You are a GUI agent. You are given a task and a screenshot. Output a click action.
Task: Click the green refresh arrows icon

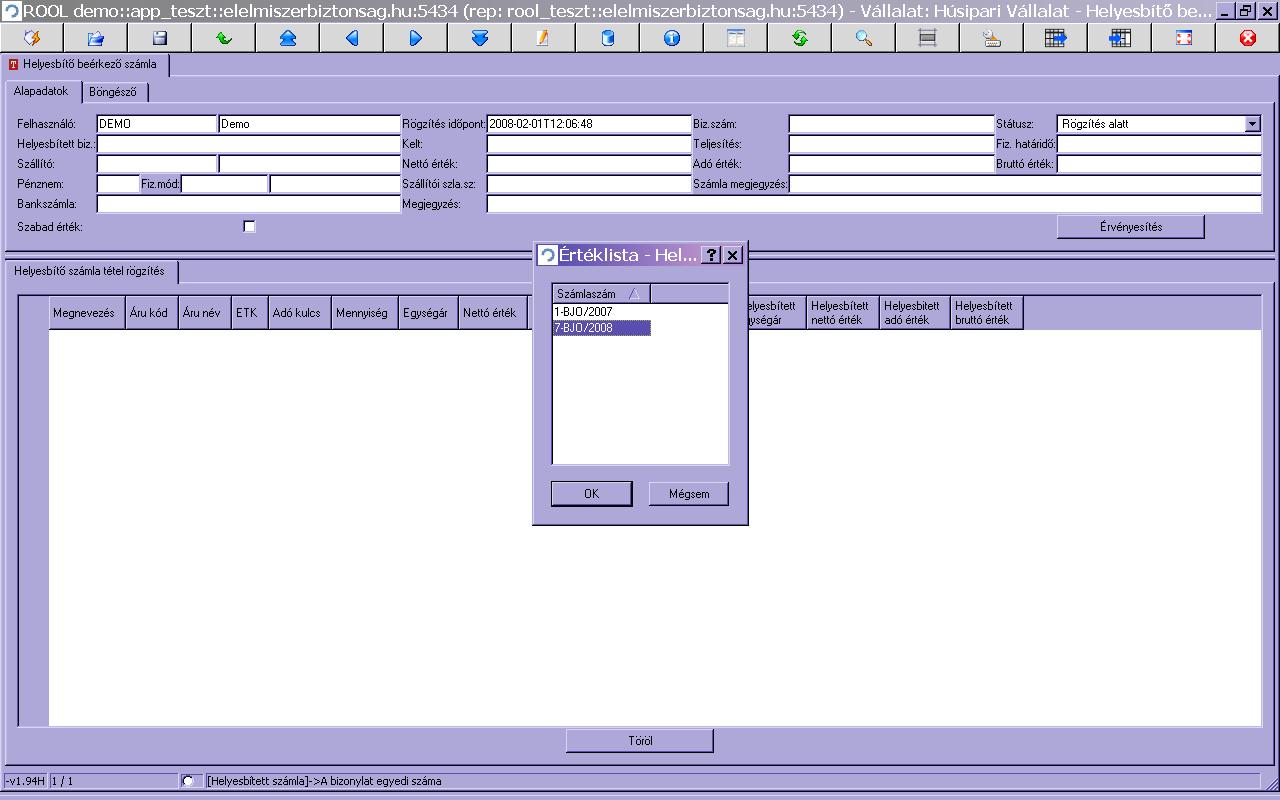800,38
